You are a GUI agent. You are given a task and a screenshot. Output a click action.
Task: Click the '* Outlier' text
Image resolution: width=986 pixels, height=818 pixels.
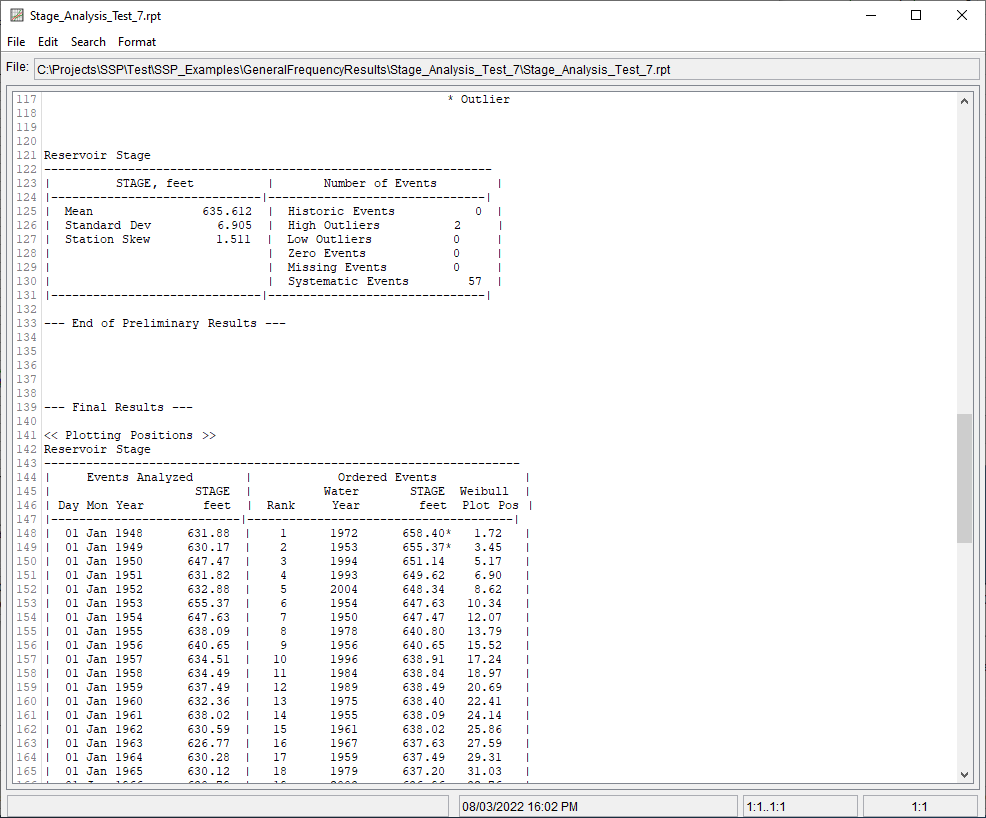(x=479, y=99)
